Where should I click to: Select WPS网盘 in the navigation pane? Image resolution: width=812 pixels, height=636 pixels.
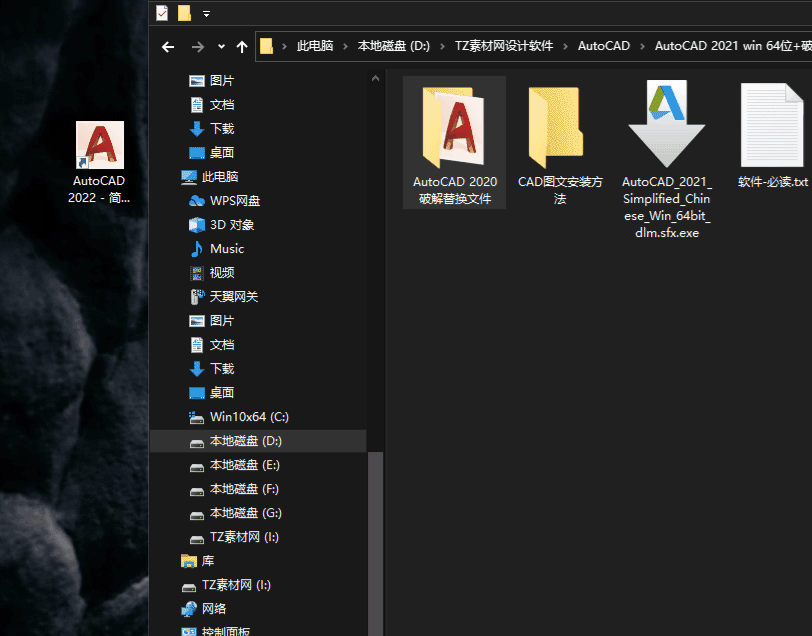coord(235,201)
